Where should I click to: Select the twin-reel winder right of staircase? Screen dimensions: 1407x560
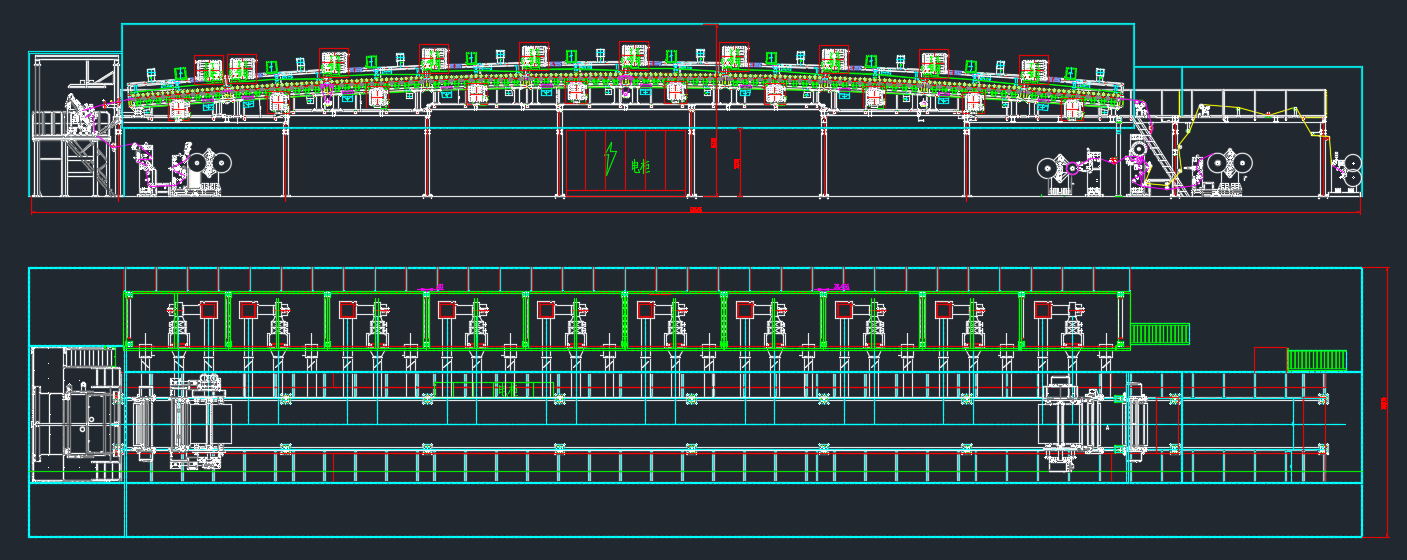tap(1230, 164)
